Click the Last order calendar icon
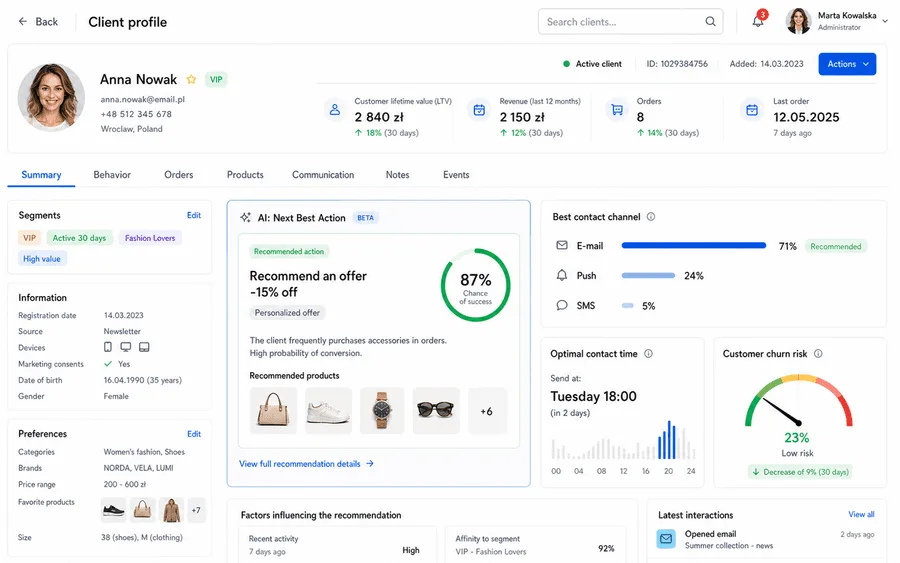Screen dimensions: 900x563 [751, 110]
